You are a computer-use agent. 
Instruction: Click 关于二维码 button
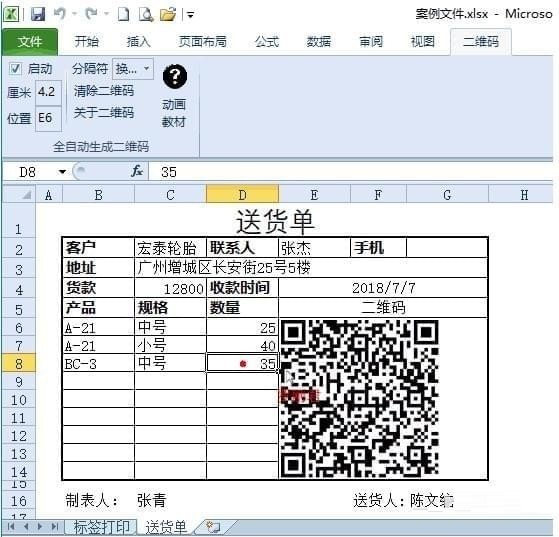coord(104,113)
